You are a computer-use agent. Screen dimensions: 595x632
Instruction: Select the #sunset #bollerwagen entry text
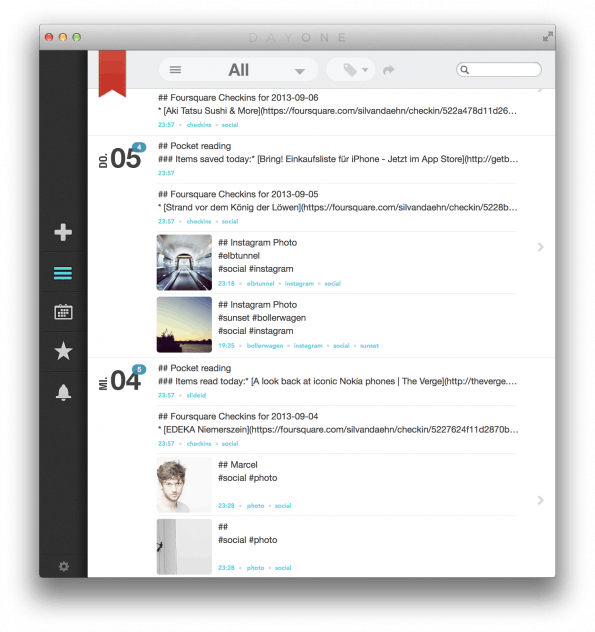262,318
